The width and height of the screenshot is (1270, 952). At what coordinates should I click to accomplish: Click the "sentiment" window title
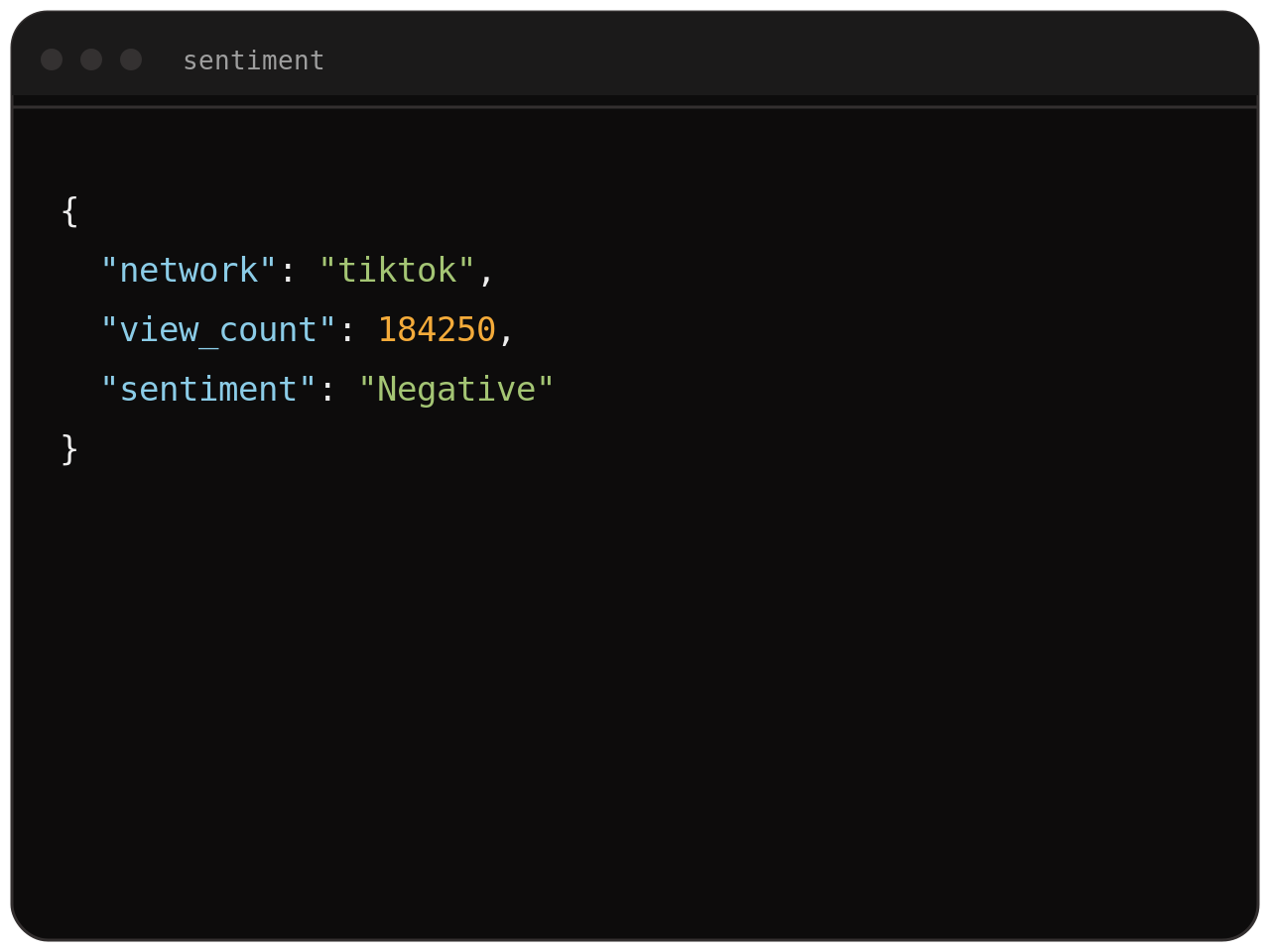[x=254, y=60]
